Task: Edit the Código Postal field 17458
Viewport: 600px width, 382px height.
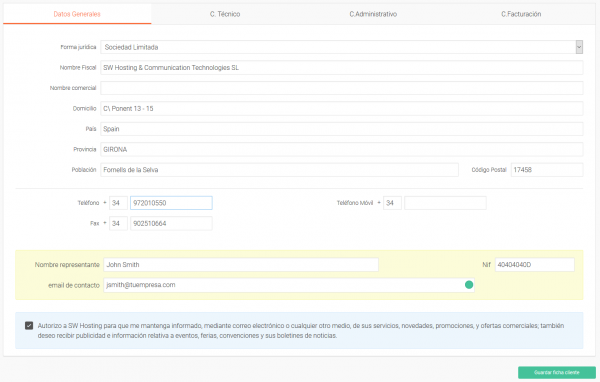Action: coord(547,170)
